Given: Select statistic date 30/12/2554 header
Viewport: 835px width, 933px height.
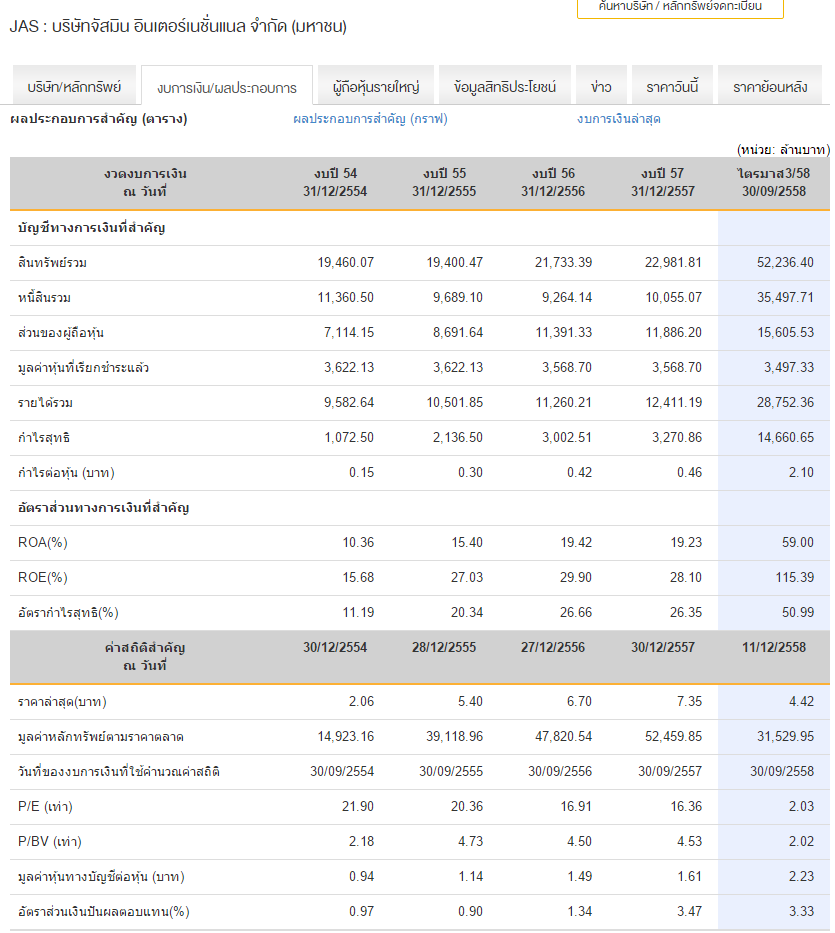Looking at the screenshot, I should pyautogui.click(x=335, y=647).
